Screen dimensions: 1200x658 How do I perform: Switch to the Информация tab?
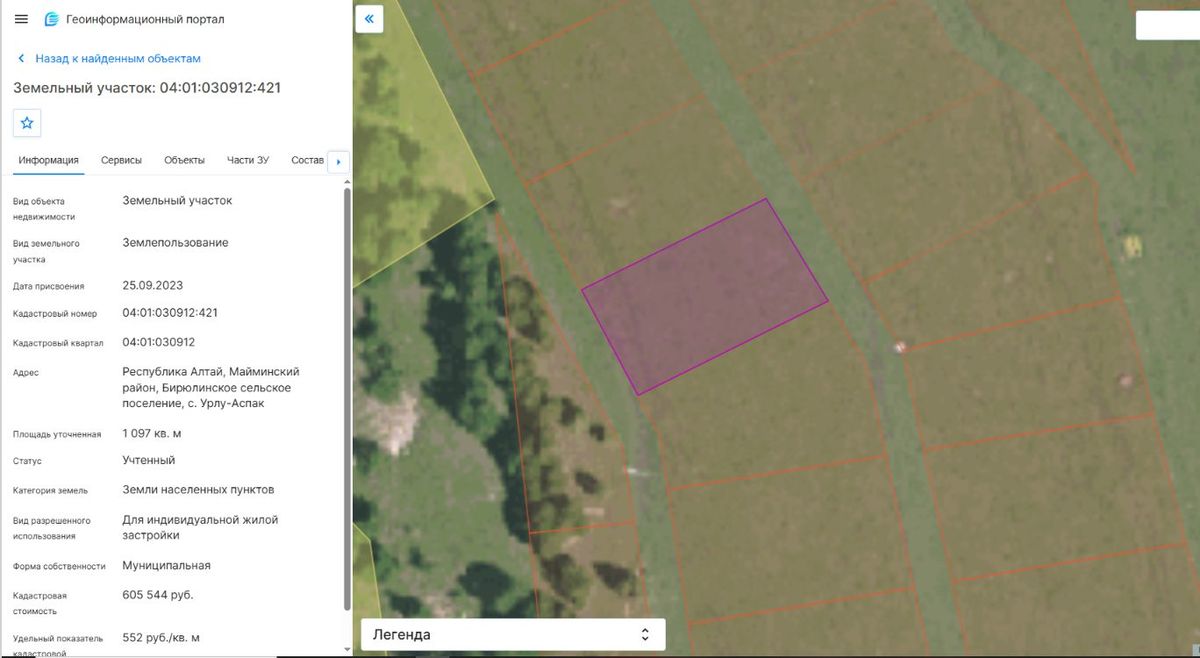click(x=48, y=160)
